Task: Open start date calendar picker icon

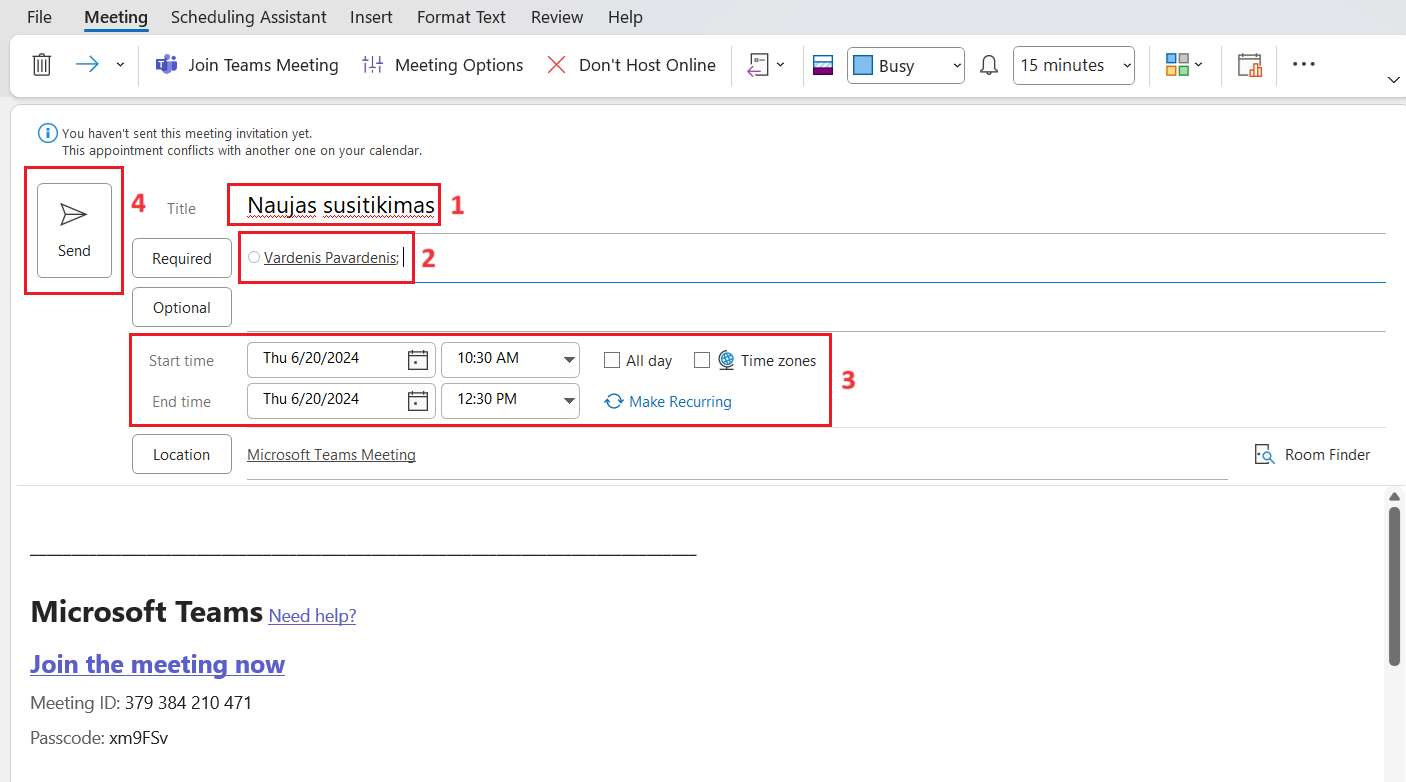Action: 418,360
